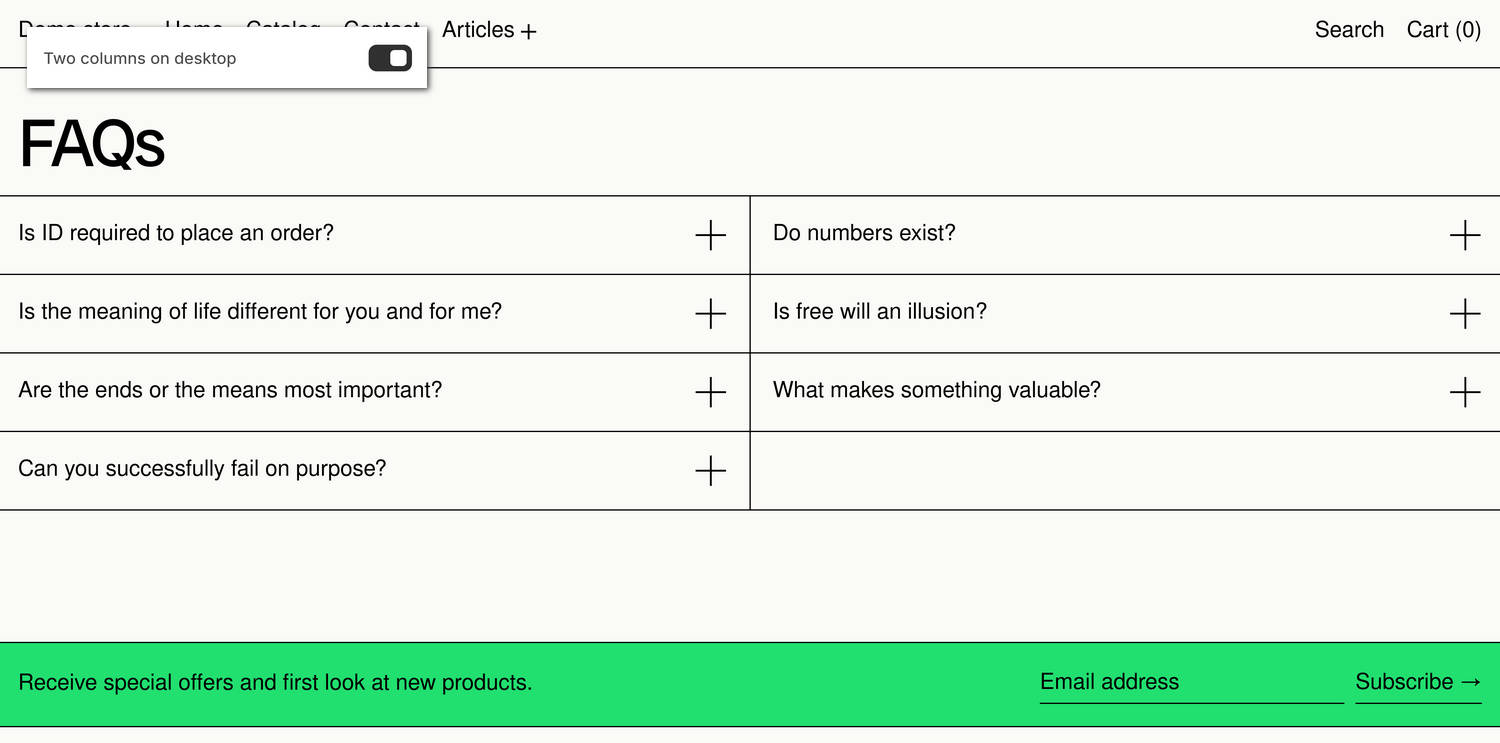Image resolution: width=1500 pixels, height=743 pixels.
Task: Click the plus icon next to Articles
Action: tap(529, 30)
